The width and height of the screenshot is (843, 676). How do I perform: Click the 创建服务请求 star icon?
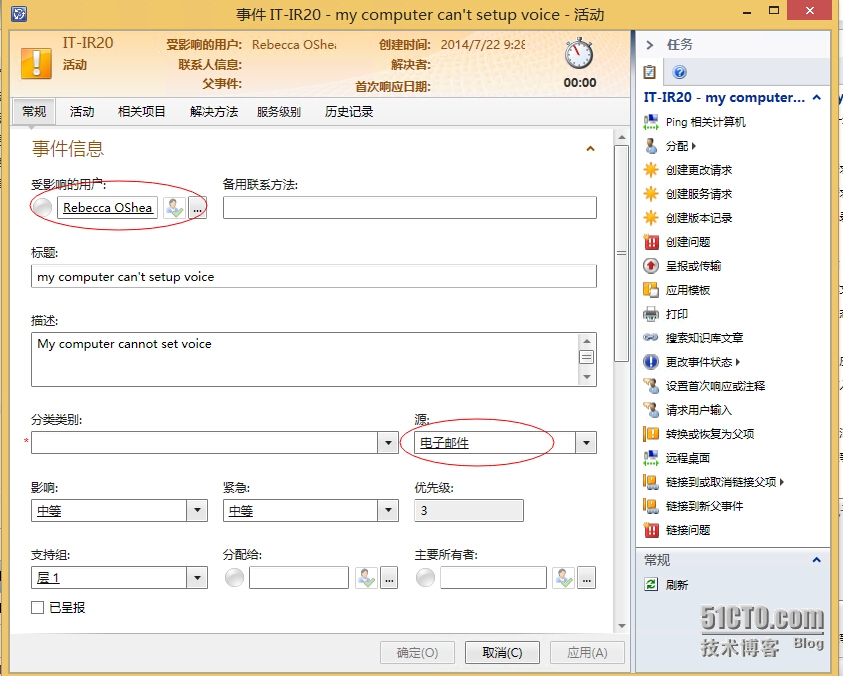tap(651, 194)
